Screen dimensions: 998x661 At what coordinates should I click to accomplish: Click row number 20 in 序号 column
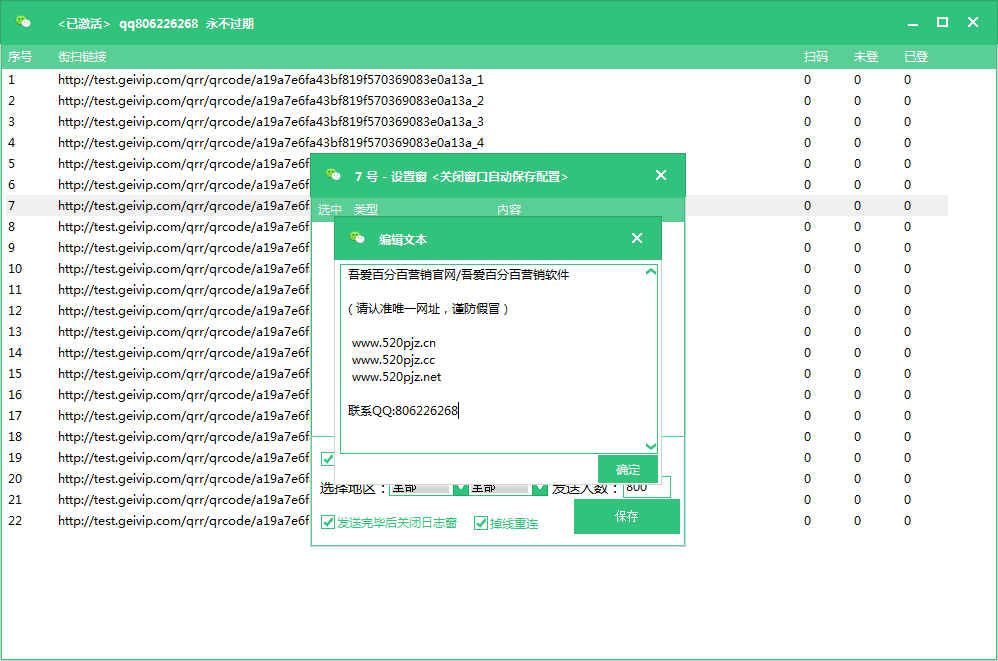point(15,478)
